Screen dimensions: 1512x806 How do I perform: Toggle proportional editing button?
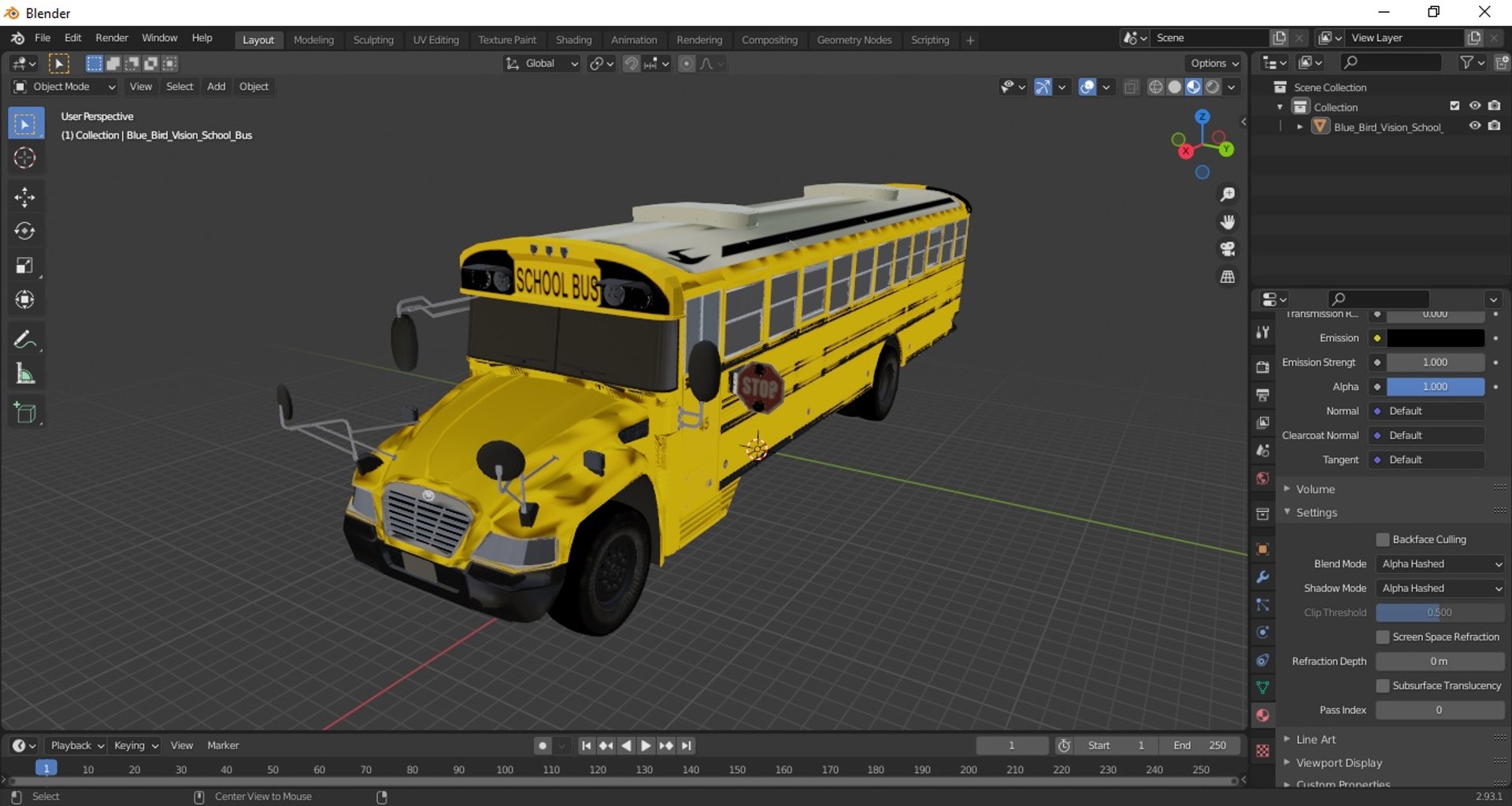687,63
